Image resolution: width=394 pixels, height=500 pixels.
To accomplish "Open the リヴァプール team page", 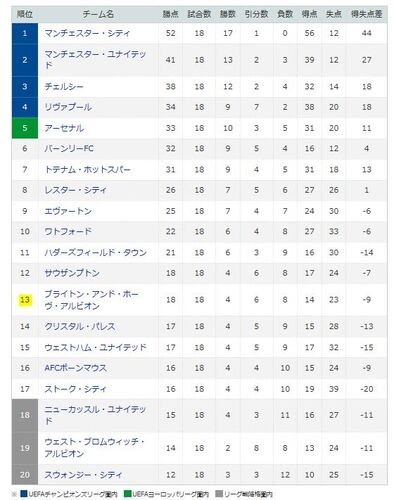I will tap(68, 107).
